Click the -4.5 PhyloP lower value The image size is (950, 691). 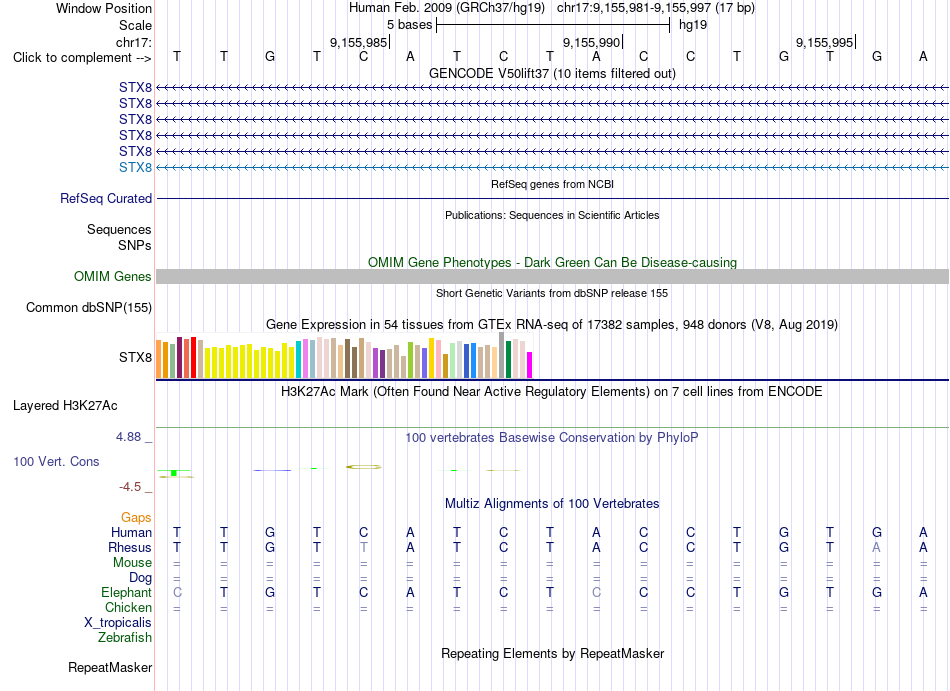[x=130, y=487]
